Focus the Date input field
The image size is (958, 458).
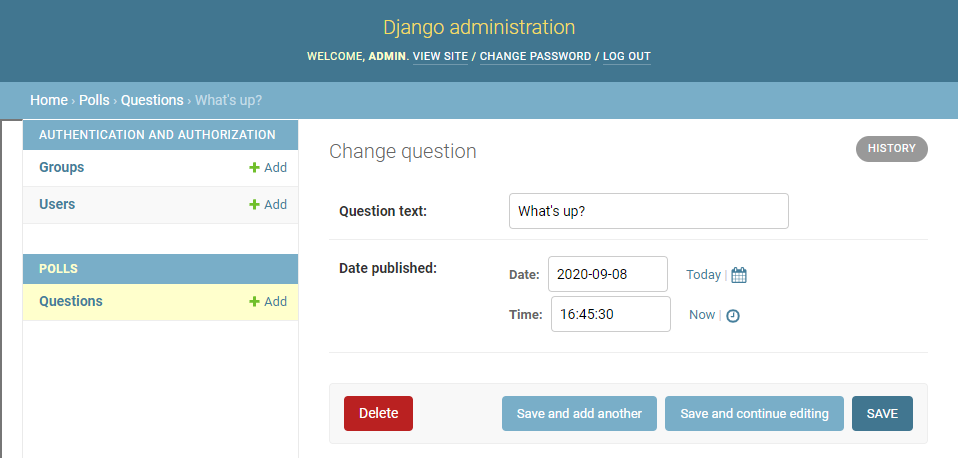click(607, 274)
